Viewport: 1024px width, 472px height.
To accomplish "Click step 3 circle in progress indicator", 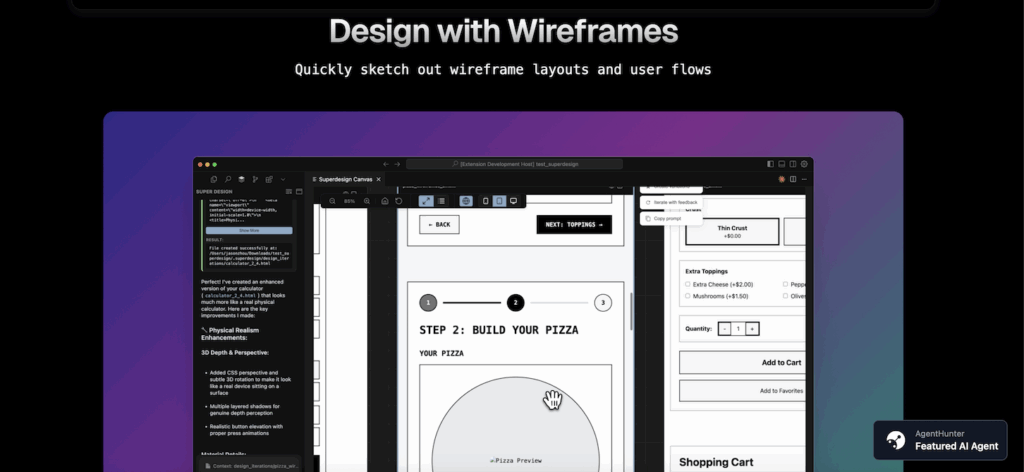I will [x=602, y=303].
